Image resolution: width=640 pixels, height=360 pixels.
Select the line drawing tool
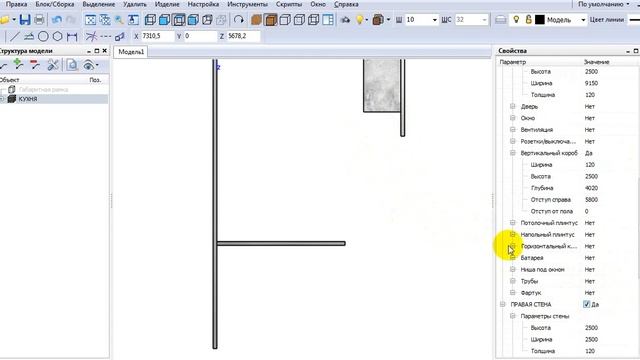14,36
